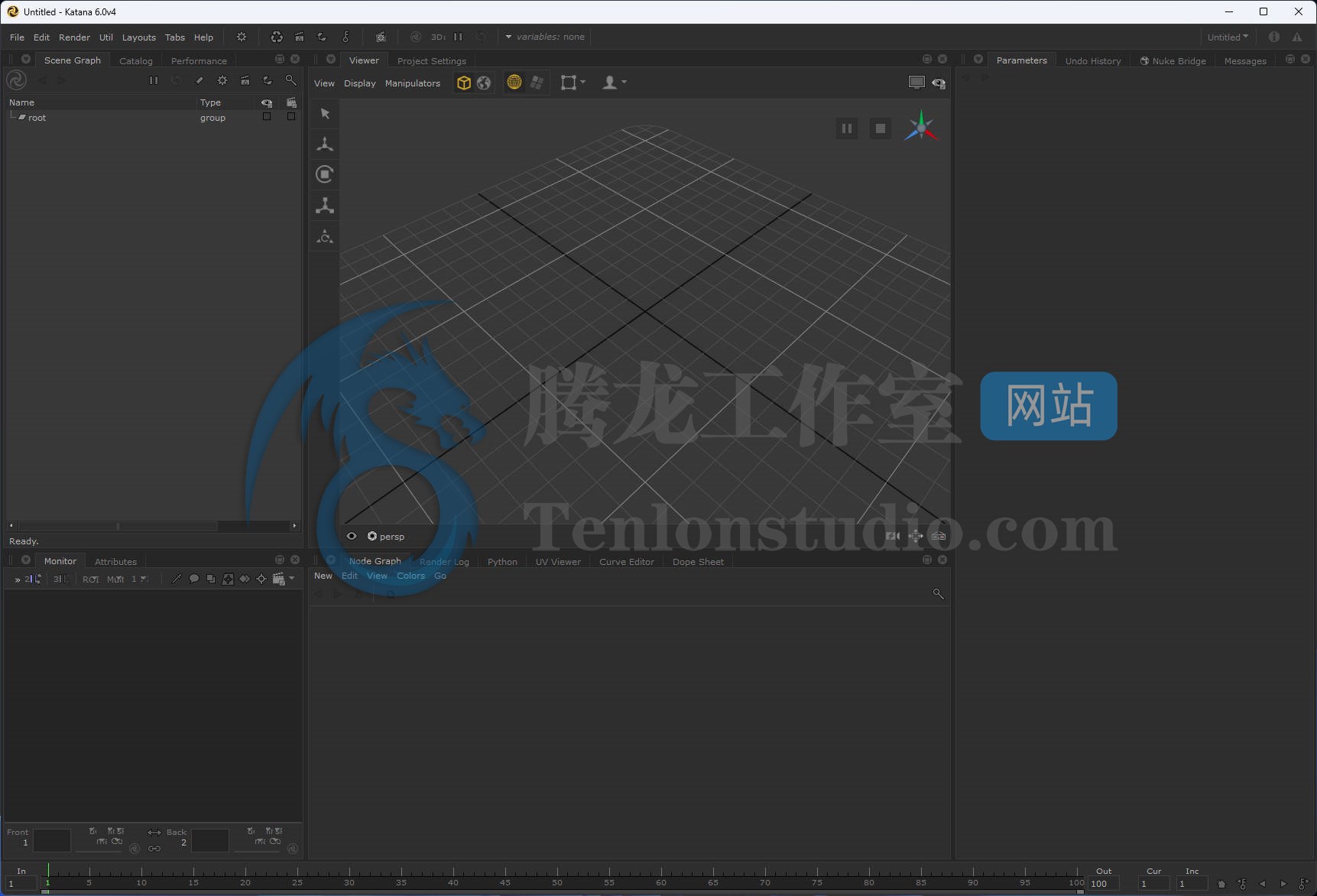This screenshot has height=896, width=1317.
Task: Toggle the globe icon in Viewer toolbar
Action: click(484, 83)
